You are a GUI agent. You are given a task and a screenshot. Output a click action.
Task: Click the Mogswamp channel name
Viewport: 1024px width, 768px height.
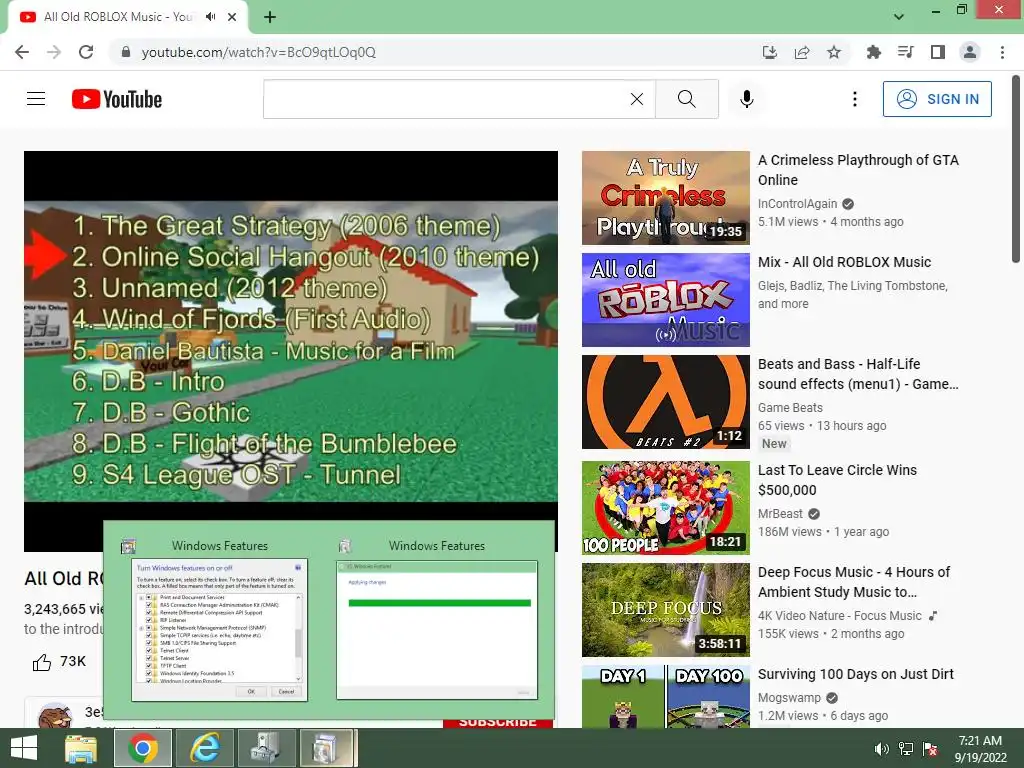tap(789, 697)
